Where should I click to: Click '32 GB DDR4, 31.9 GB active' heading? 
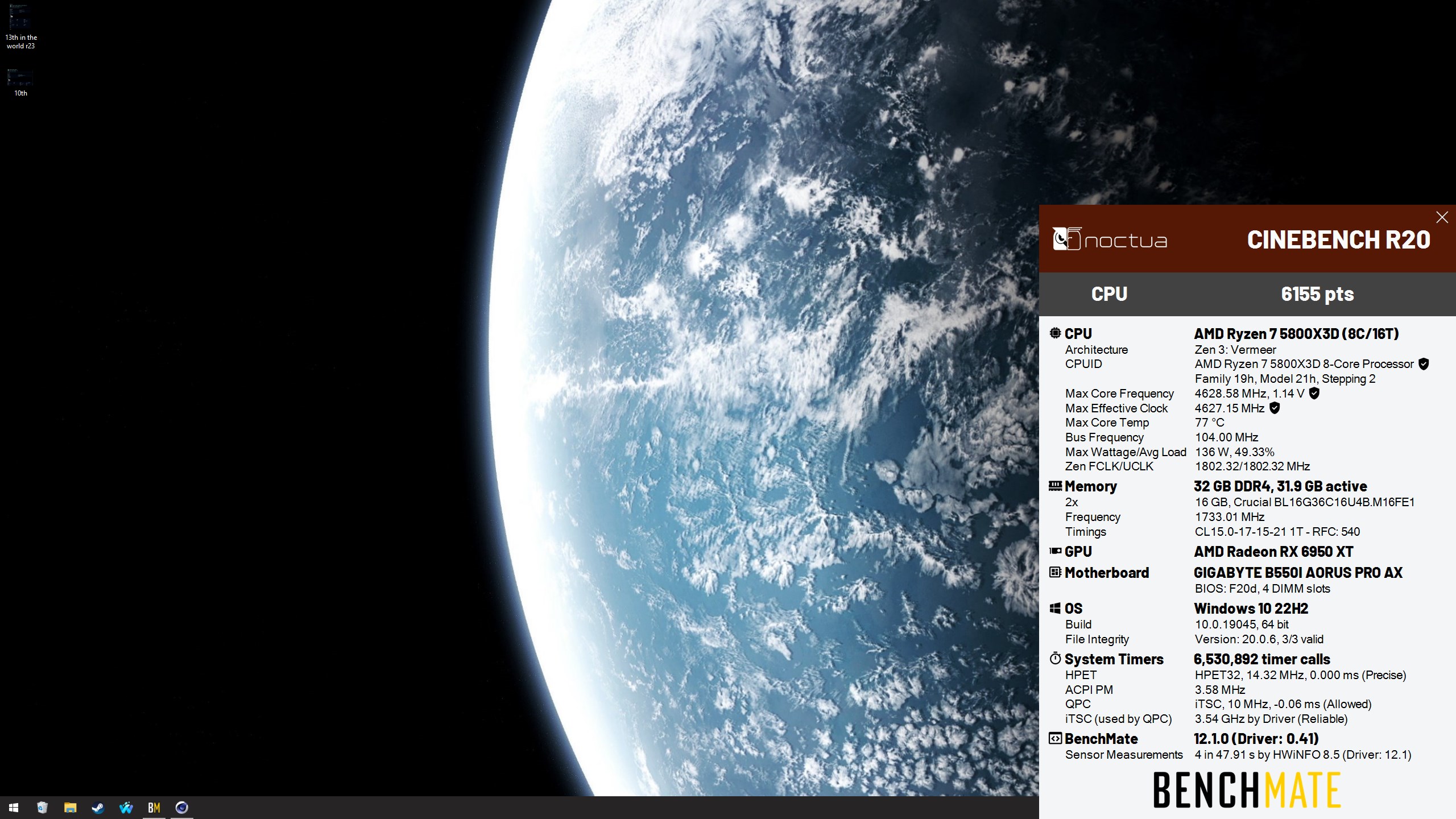coord(1280,486)
